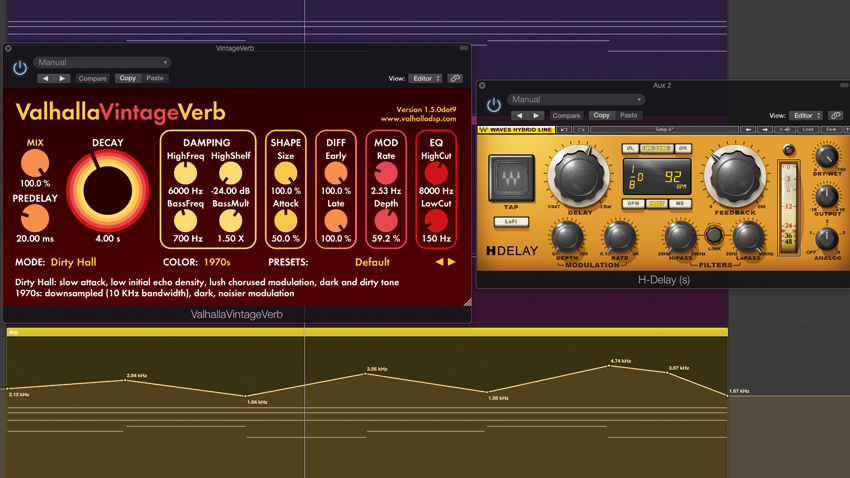Toggle PING PONG mode button

tap(657, 148)
